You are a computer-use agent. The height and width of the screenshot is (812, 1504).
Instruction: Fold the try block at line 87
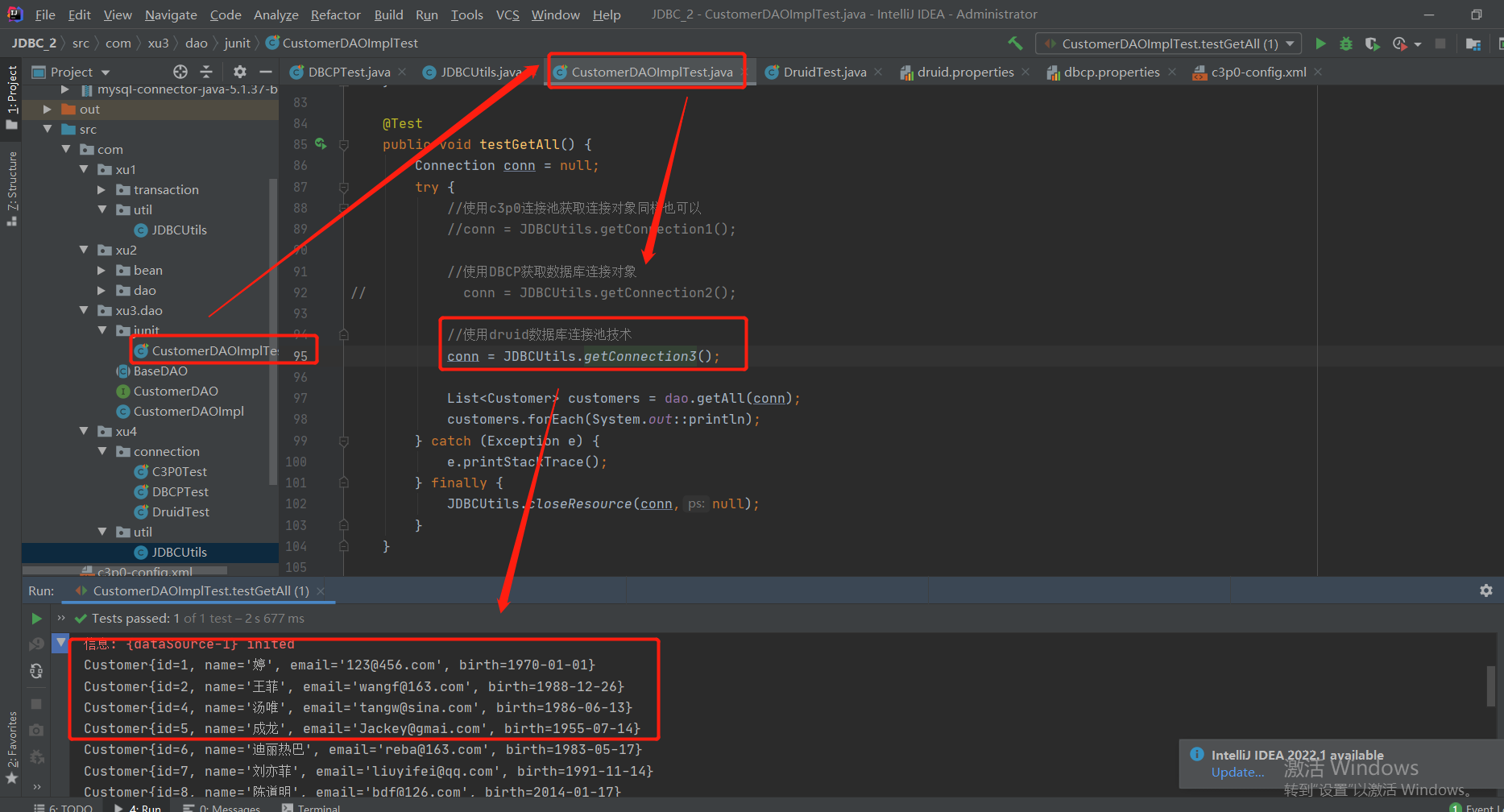344,187
